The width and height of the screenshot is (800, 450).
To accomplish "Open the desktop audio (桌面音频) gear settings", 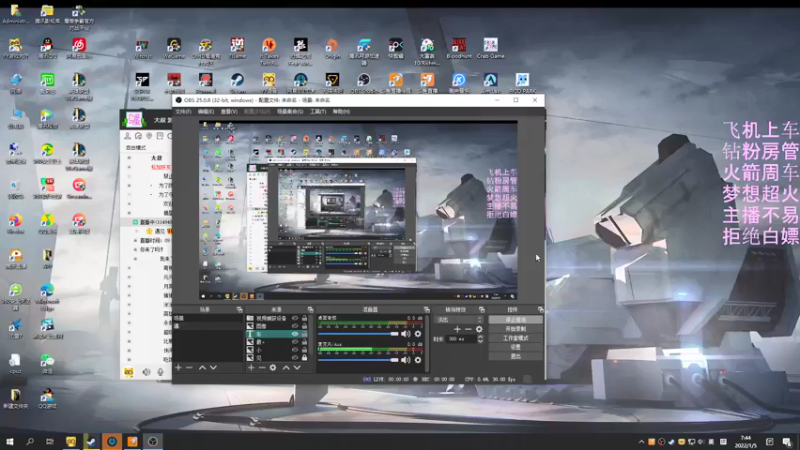I will coord(418,334).
